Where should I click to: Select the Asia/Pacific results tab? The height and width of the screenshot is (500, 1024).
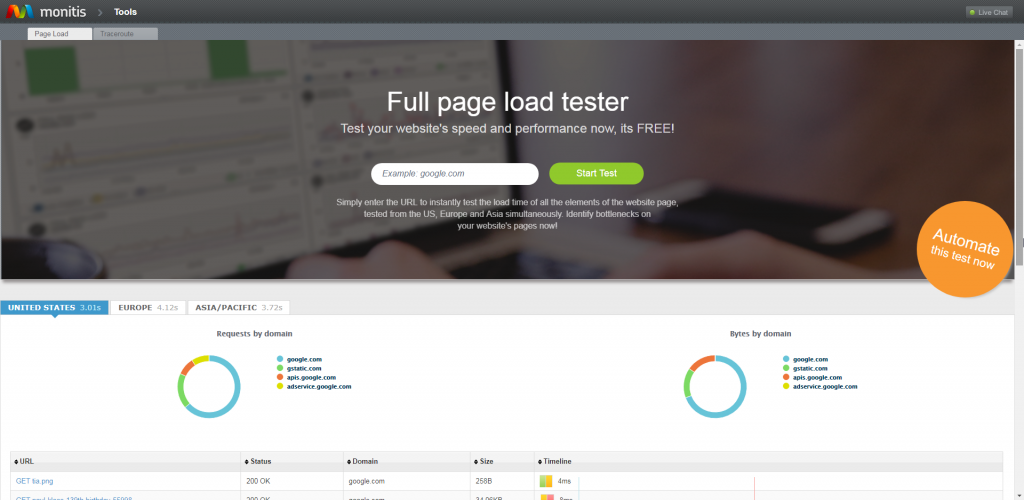click(240, 308)
